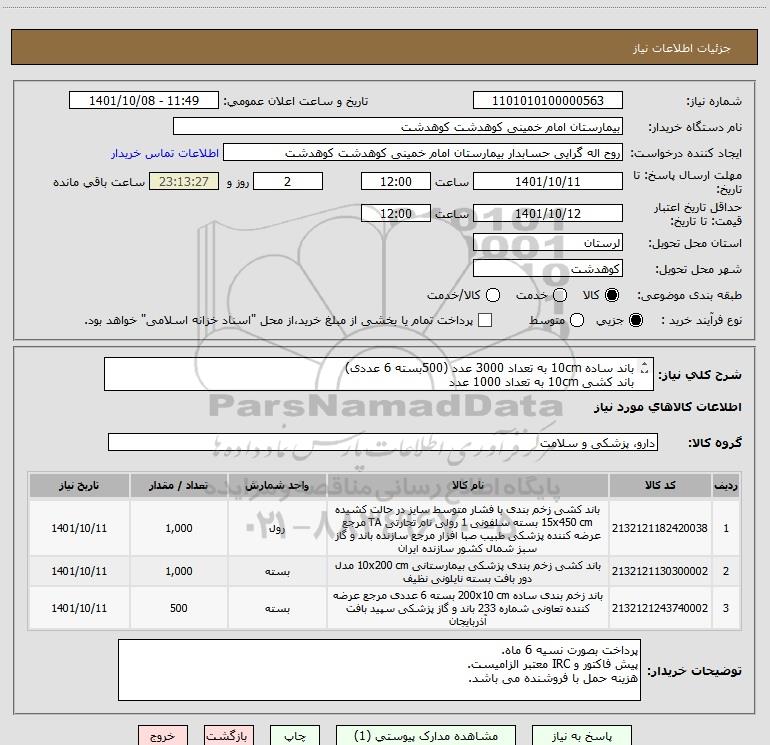The image size is (770, 745).
Task: Click quantity 500 in row 3
Action: click(179, 608)
